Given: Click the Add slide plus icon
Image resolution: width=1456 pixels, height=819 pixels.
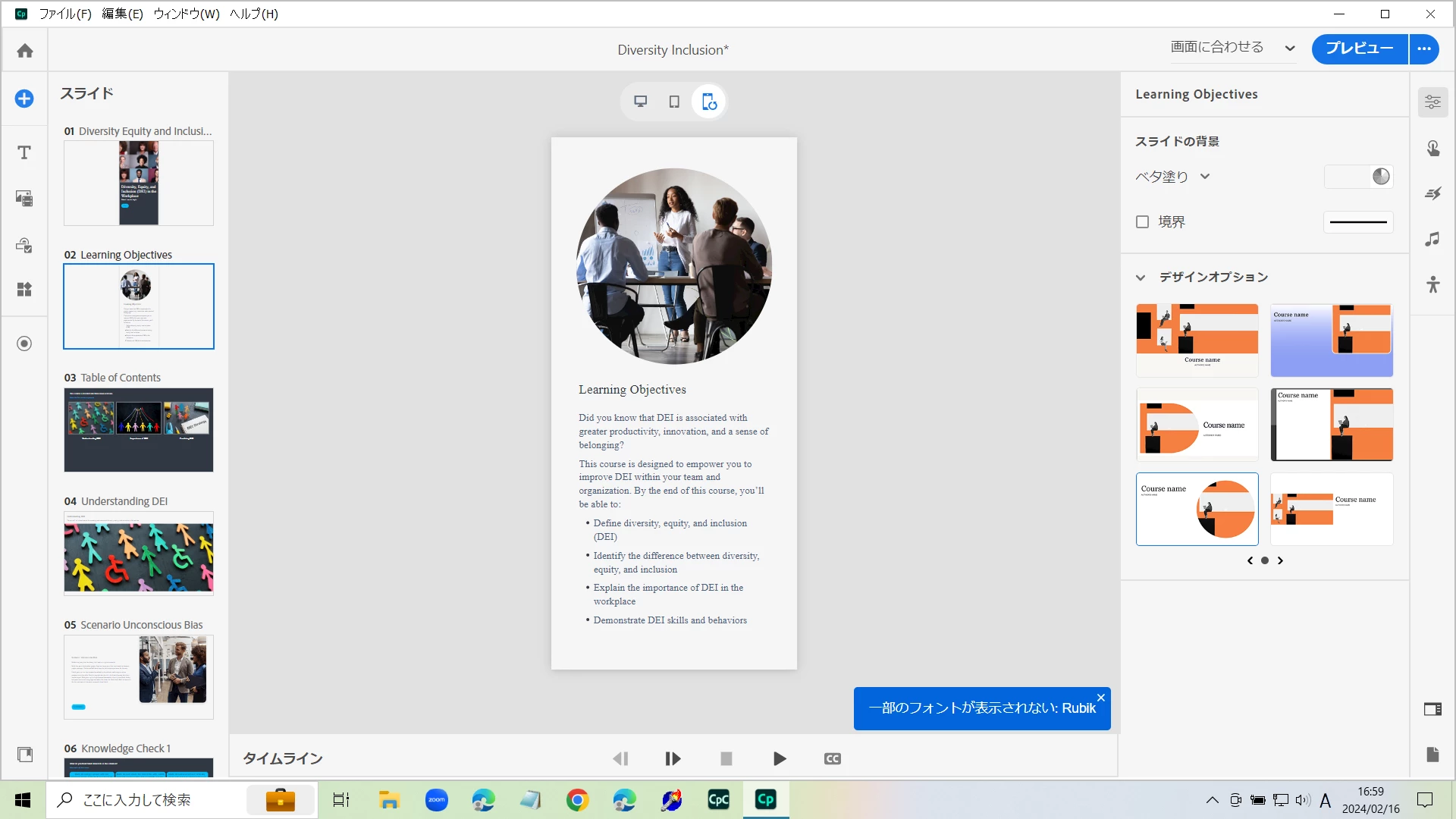Looking at the screenshot, I should 24,99.
